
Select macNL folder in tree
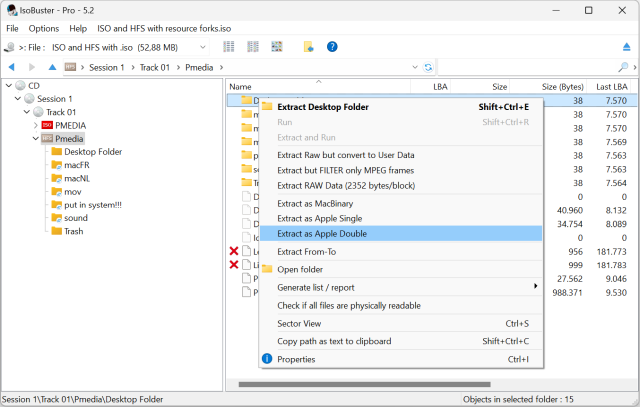(77, 178)
